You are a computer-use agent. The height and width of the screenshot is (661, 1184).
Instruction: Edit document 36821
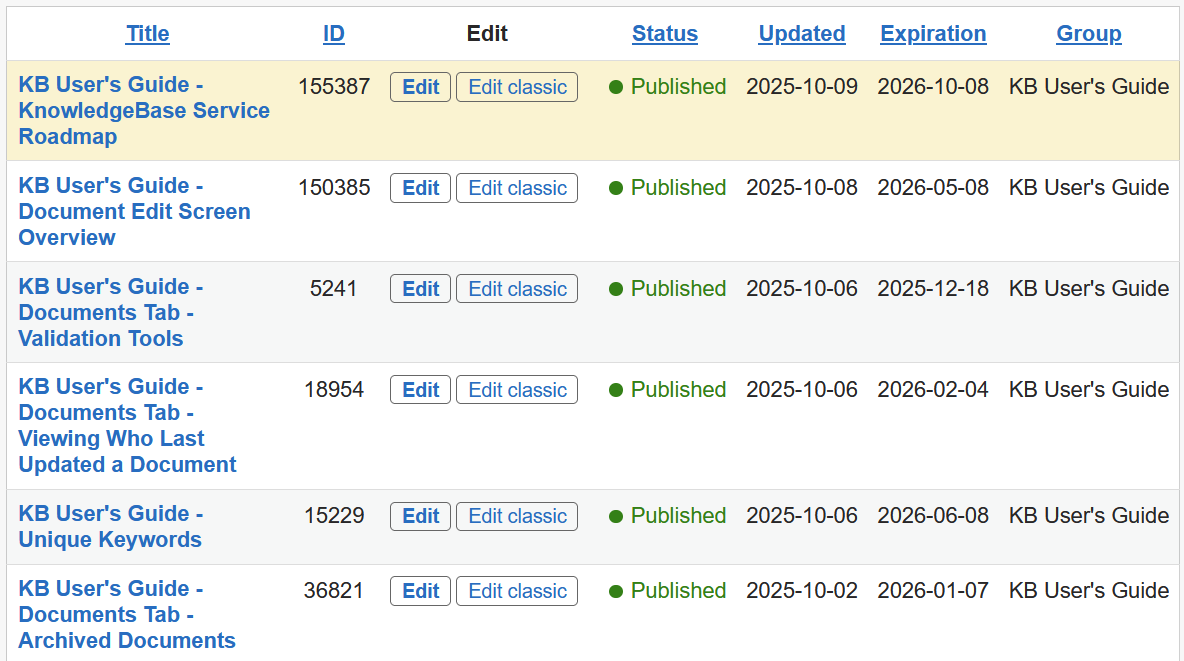click(420, 591)
